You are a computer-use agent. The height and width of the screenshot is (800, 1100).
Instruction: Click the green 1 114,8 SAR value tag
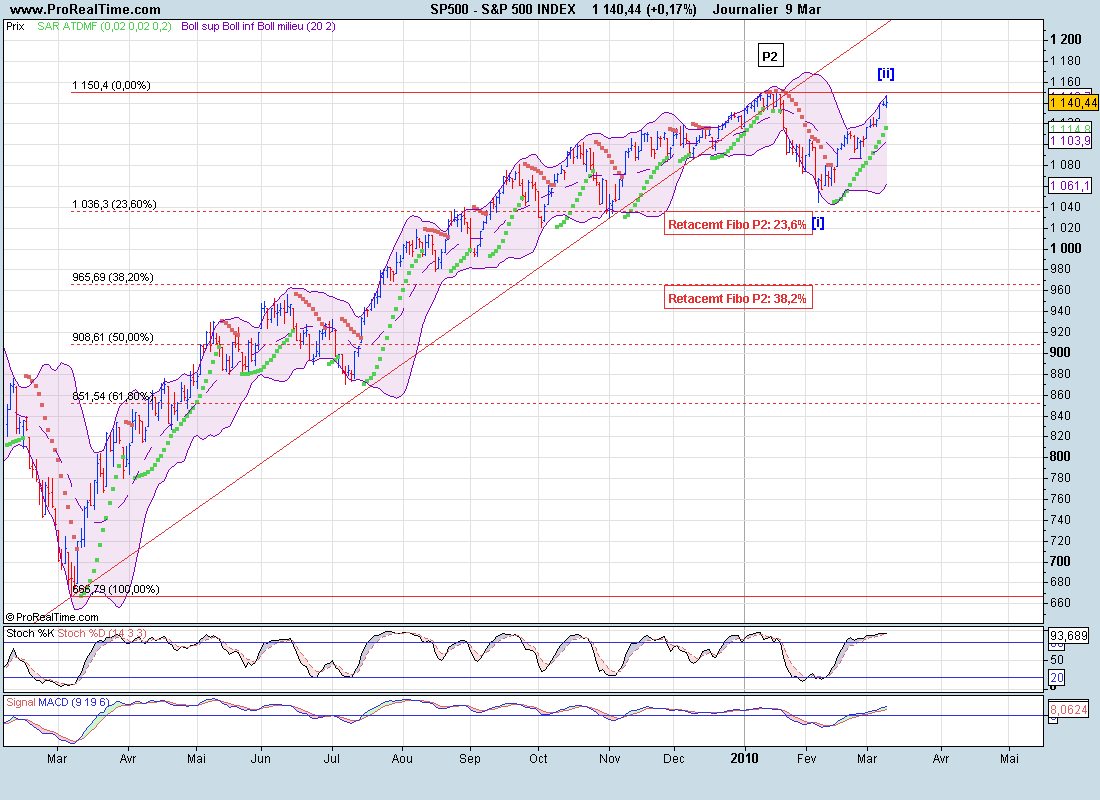click(1070, 129)
